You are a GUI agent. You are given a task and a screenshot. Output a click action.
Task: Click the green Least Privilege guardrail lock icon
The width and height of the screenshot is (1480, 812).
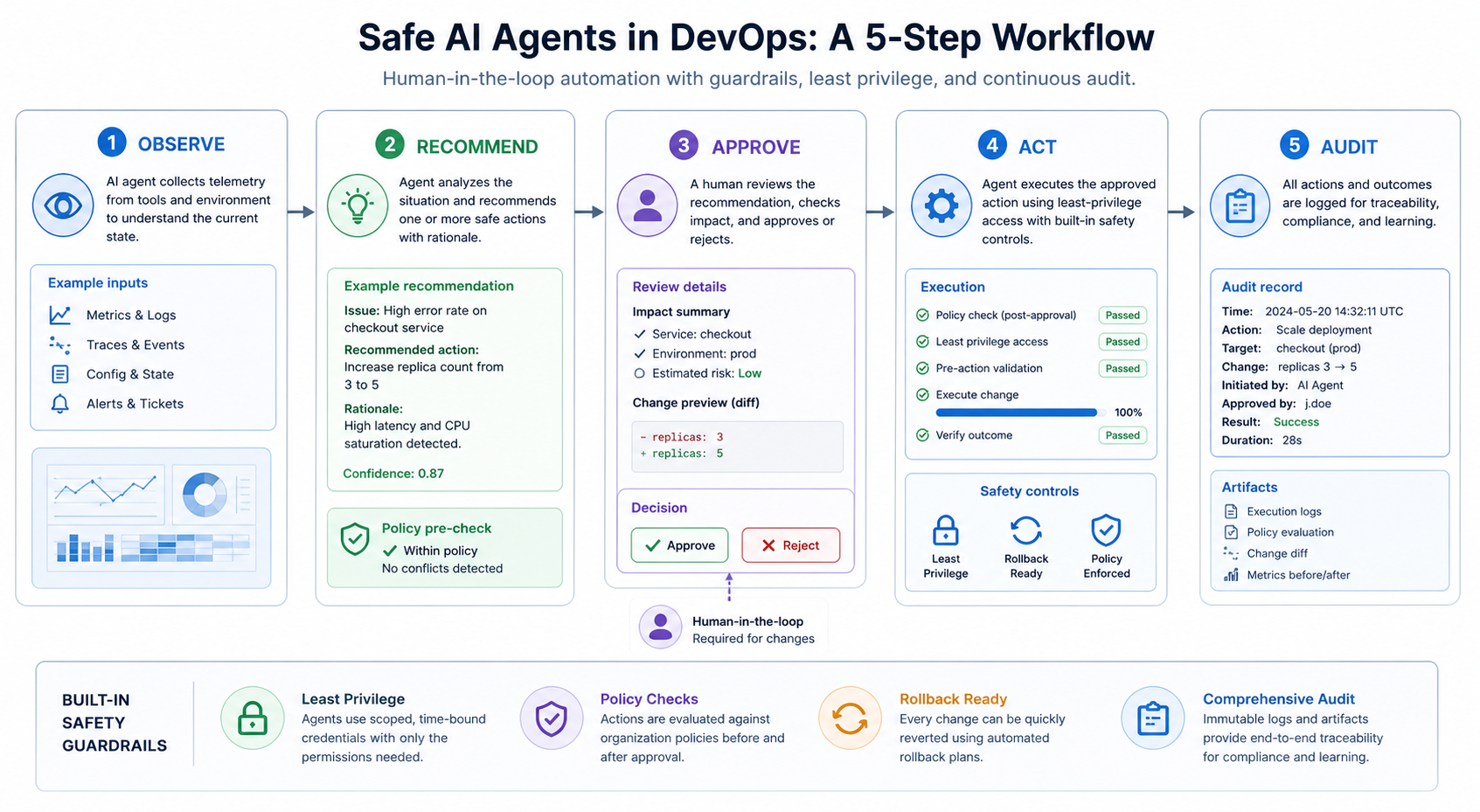point(253,718)
